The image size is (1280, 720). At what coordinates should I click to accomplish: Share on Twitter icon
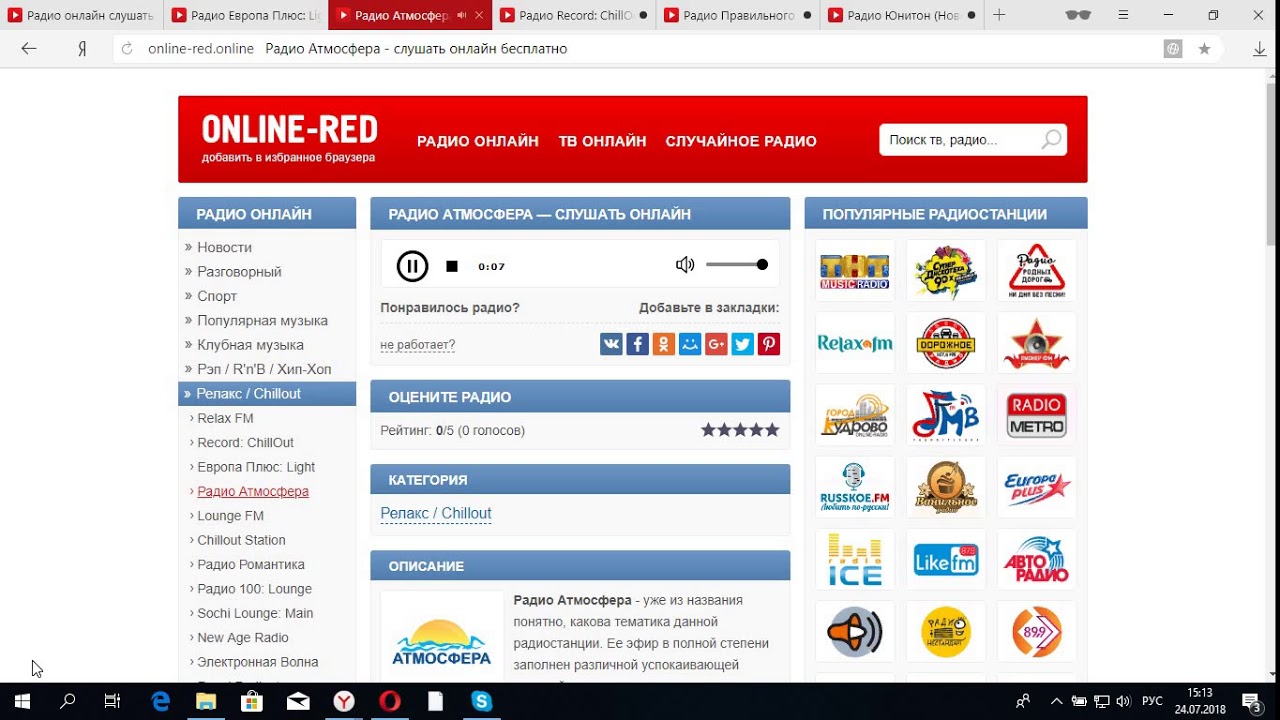[742, 344]
